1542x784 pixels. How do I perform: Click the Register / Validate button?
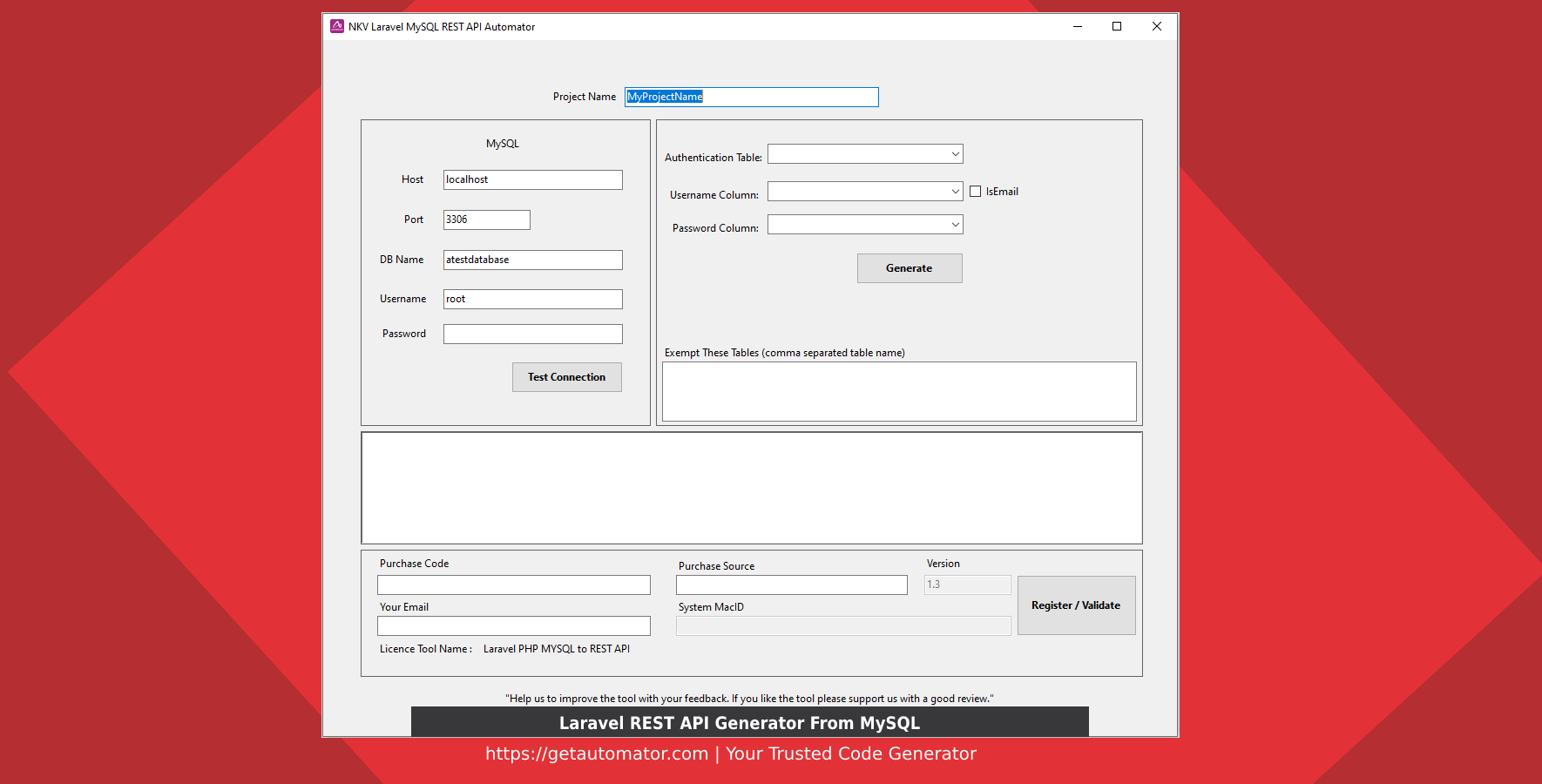pos(1076,605)
